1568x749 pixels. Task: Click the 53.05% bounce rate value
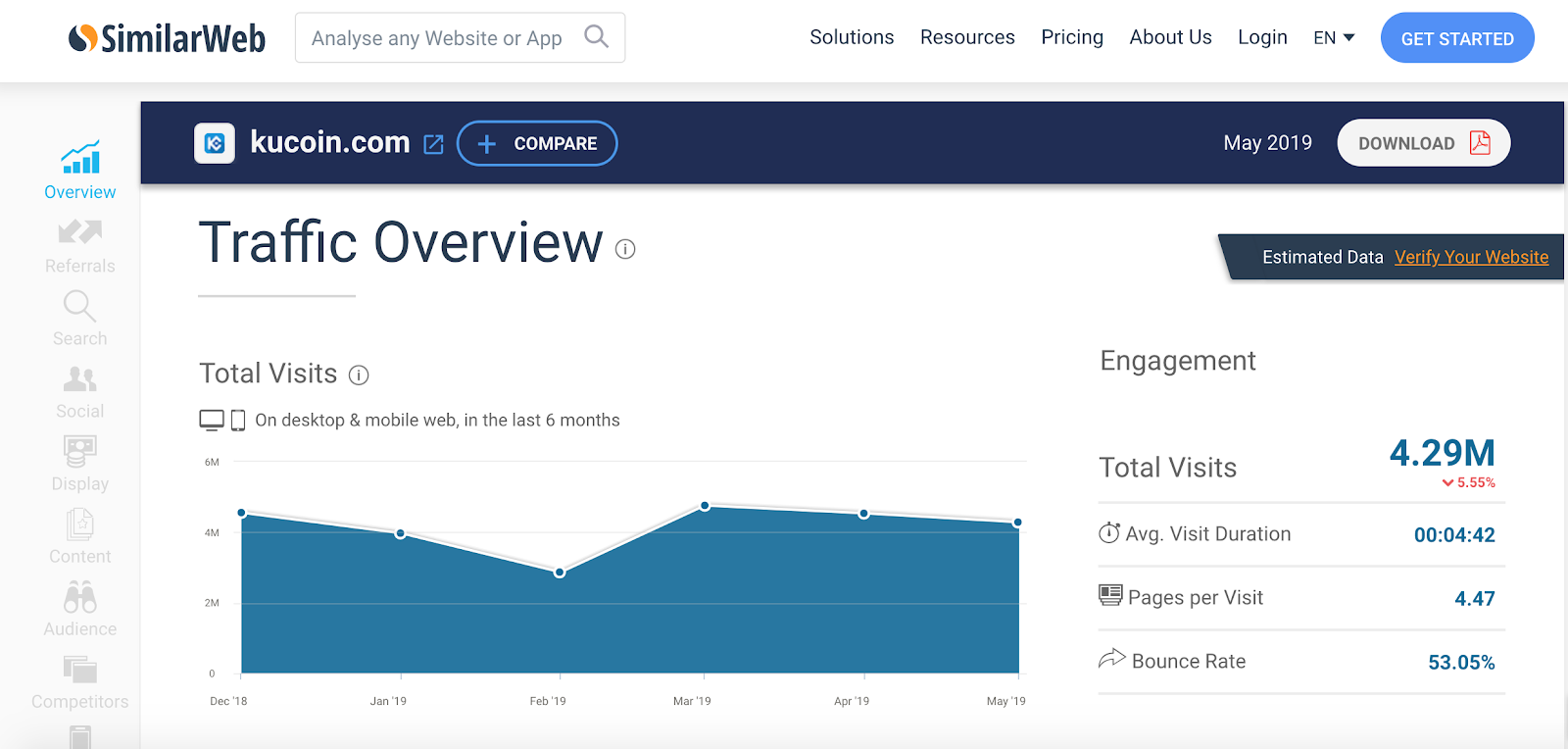pos(1461,663)
